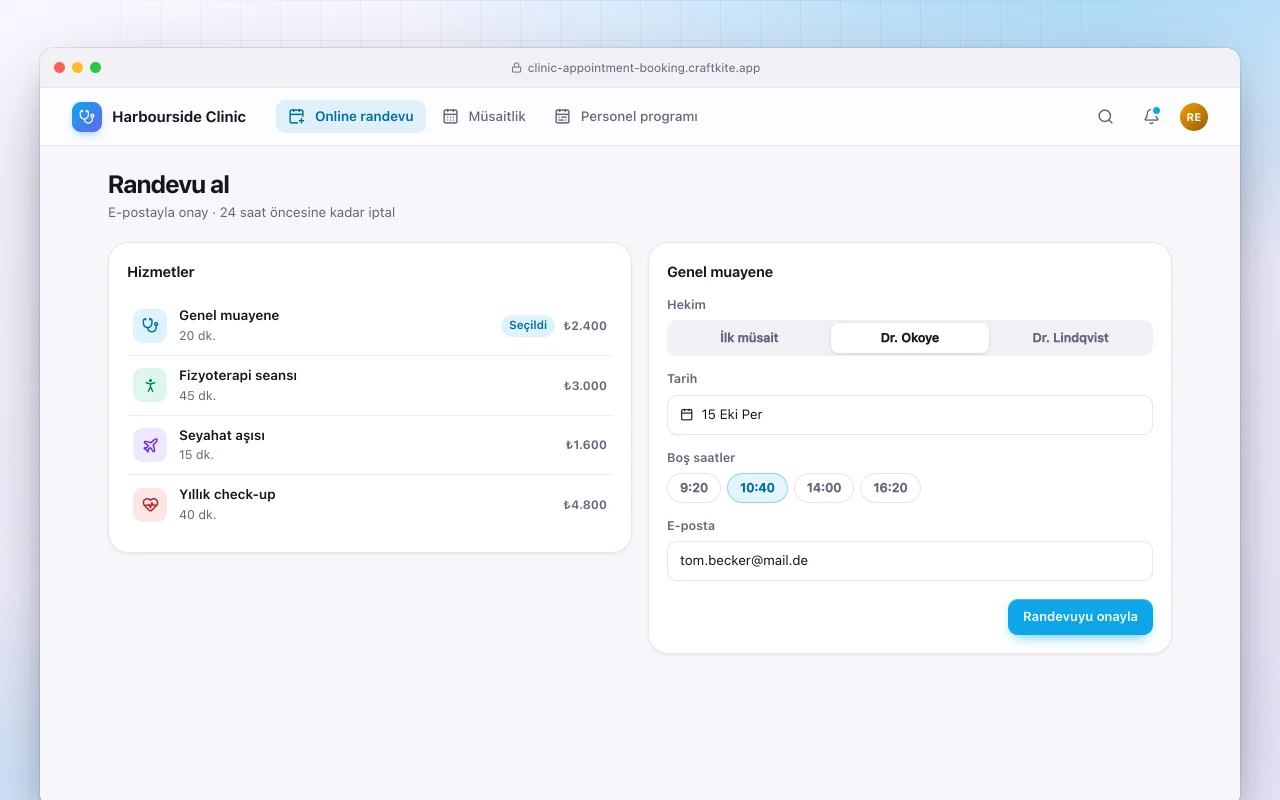Pick the 9:20 time slot
Image resolution: width=1280 pixels, height=800 pixels.
pyautogui.click(x=694, y=488)
